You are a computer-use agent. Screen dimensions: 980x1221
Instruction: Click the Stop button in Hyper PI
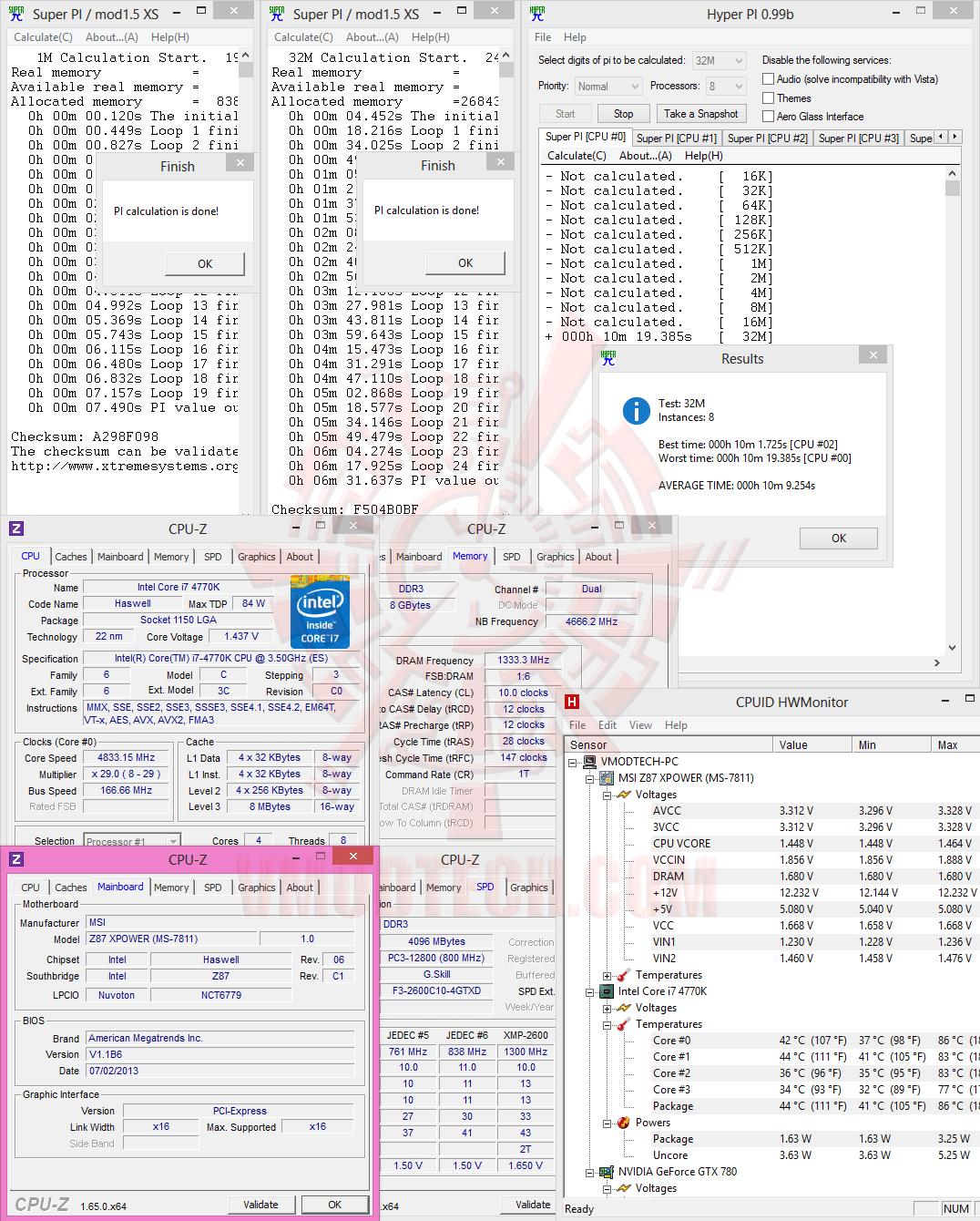point(623,114)
